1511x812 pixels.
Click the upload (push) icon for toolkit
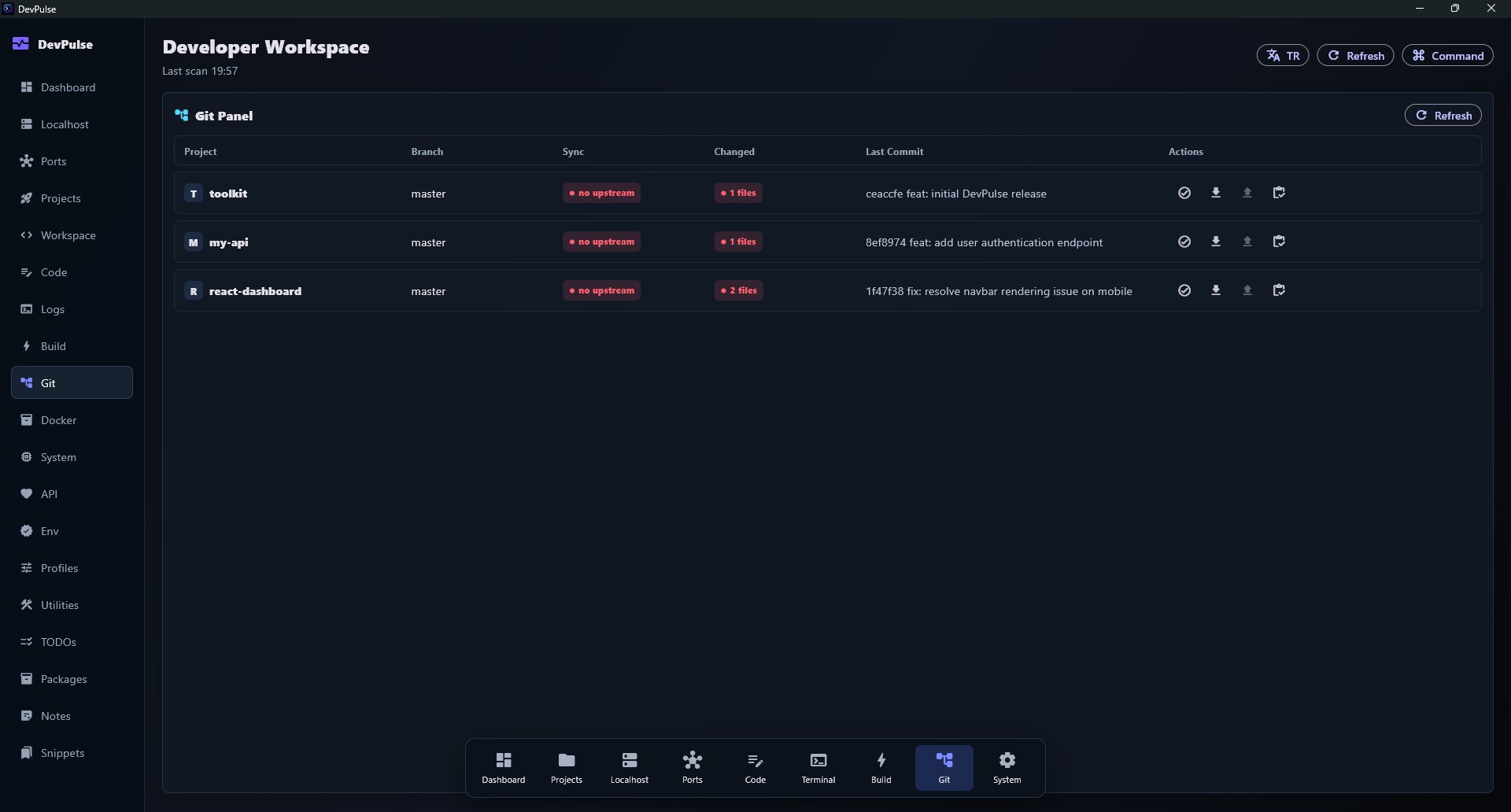1247,193
